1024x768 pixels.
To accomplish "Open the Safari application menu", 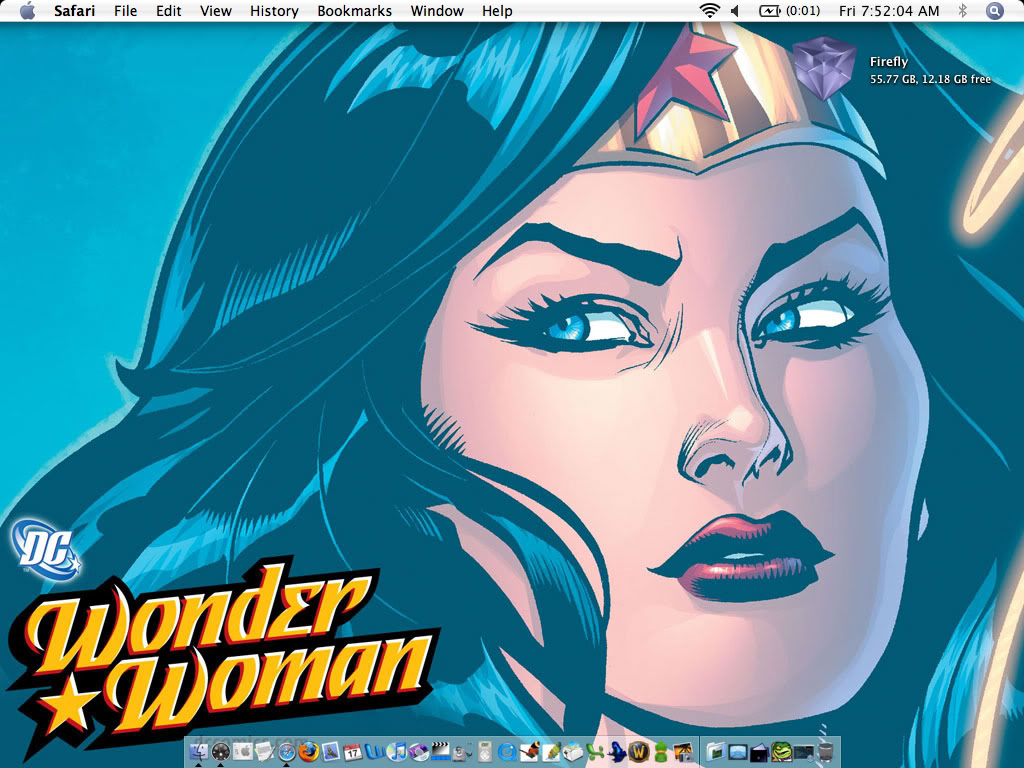I will (74, 11).
